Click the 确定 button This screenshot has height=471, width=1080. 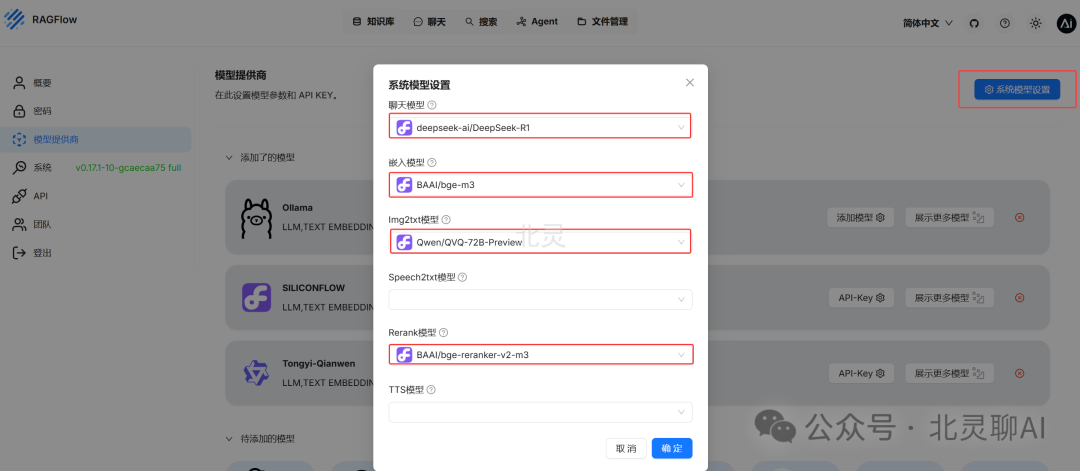pyautogui.click(x=672, y=448)
